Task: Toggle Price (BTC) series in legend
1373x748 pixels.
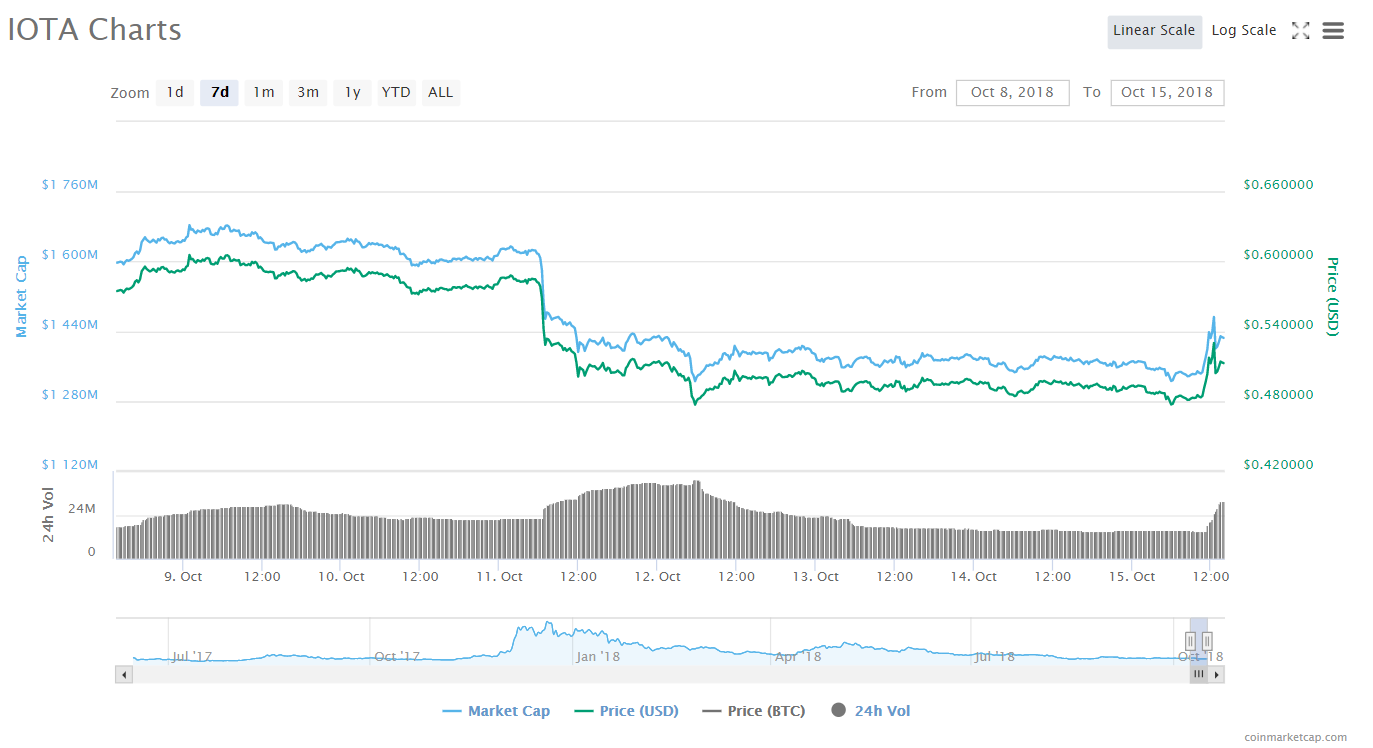Action: (754, 711)
